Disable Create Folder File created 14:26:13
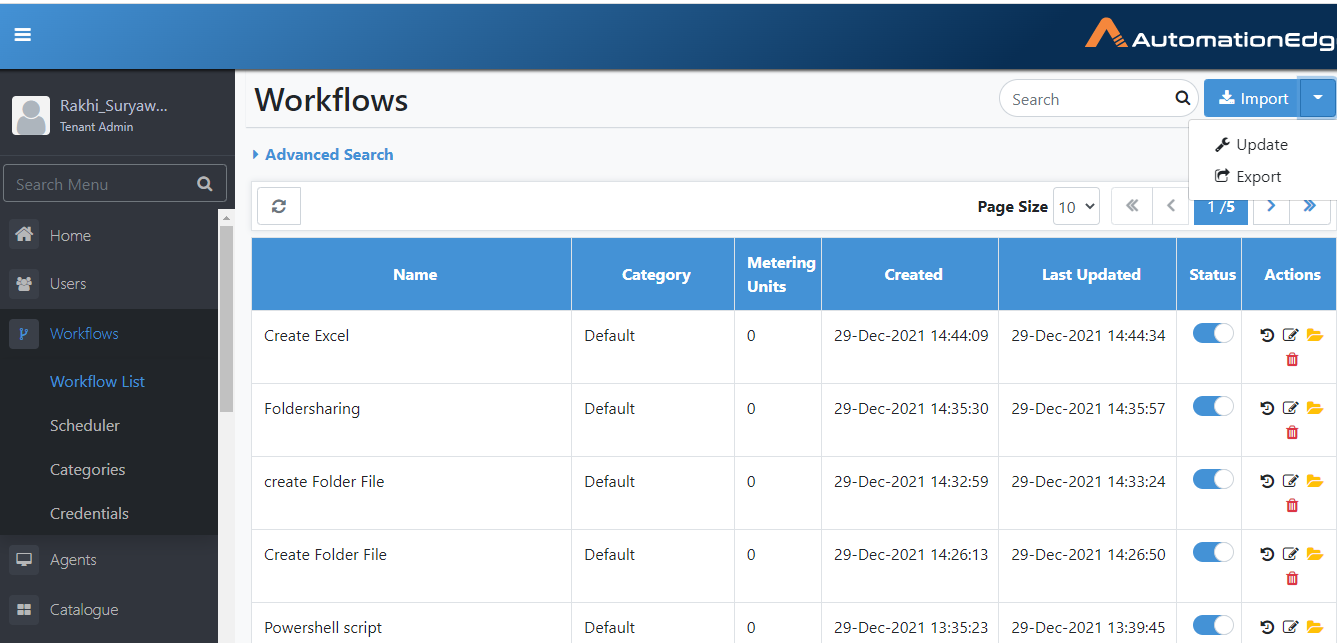This screenshot has width=1337, height=643. point(1213,553)
